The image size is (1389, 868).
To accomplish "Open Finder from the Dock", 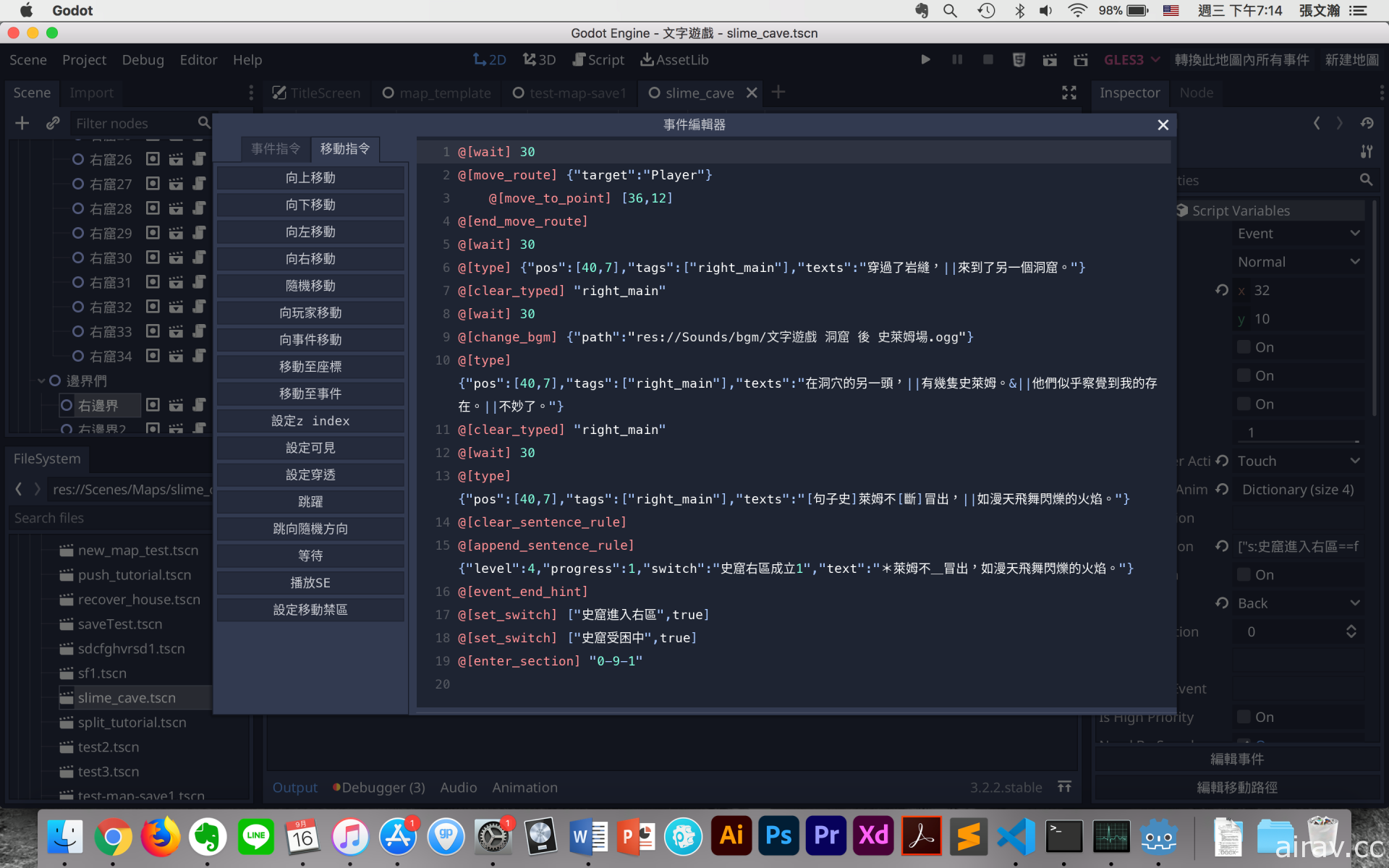I will 65,836.
